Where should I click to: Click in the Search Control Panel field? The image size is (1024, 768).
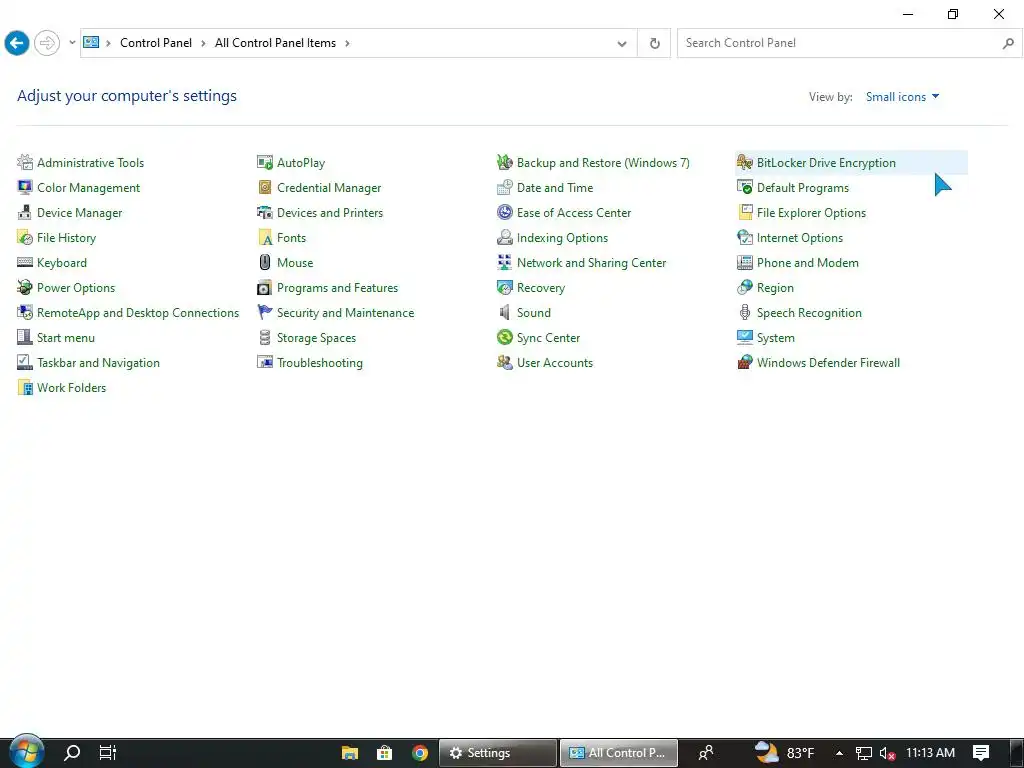(x=839, y=43)
